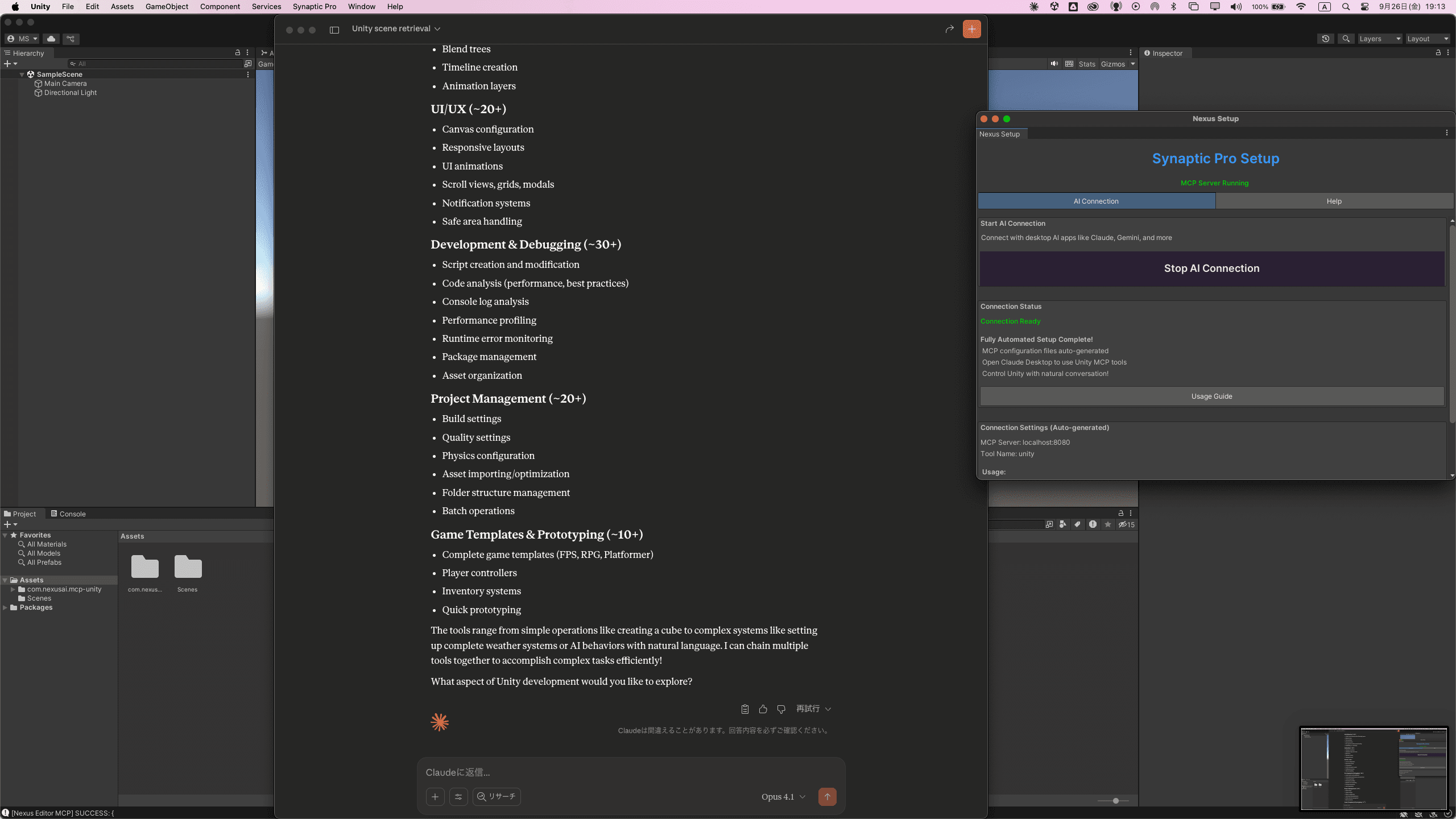Open the Synaptic Pro menu

[314, 7]
